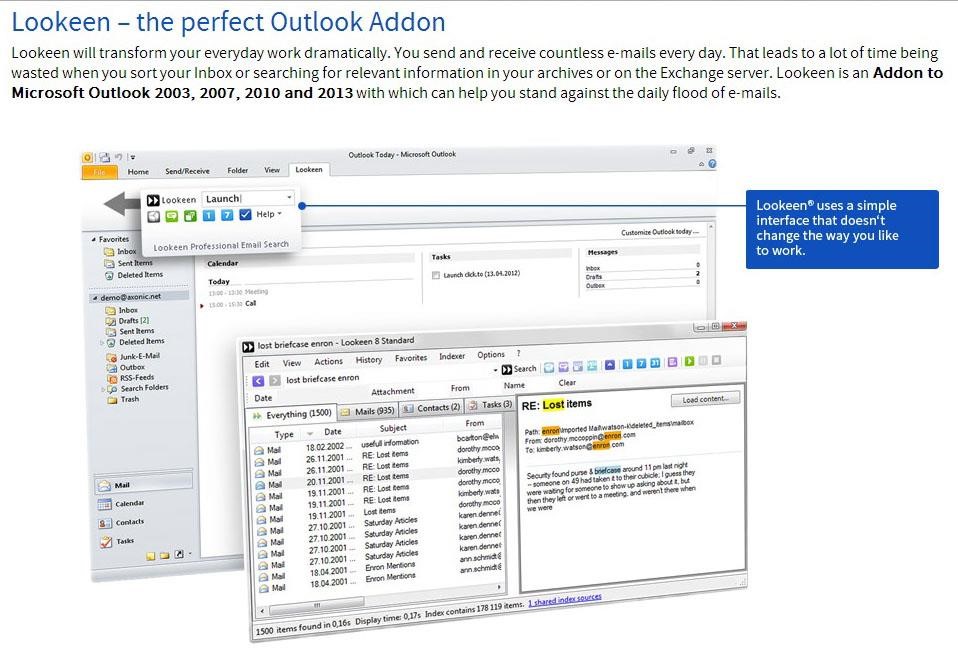
Task: Click the purple back arrow in Lookeen window
Action: coord(258,381)
